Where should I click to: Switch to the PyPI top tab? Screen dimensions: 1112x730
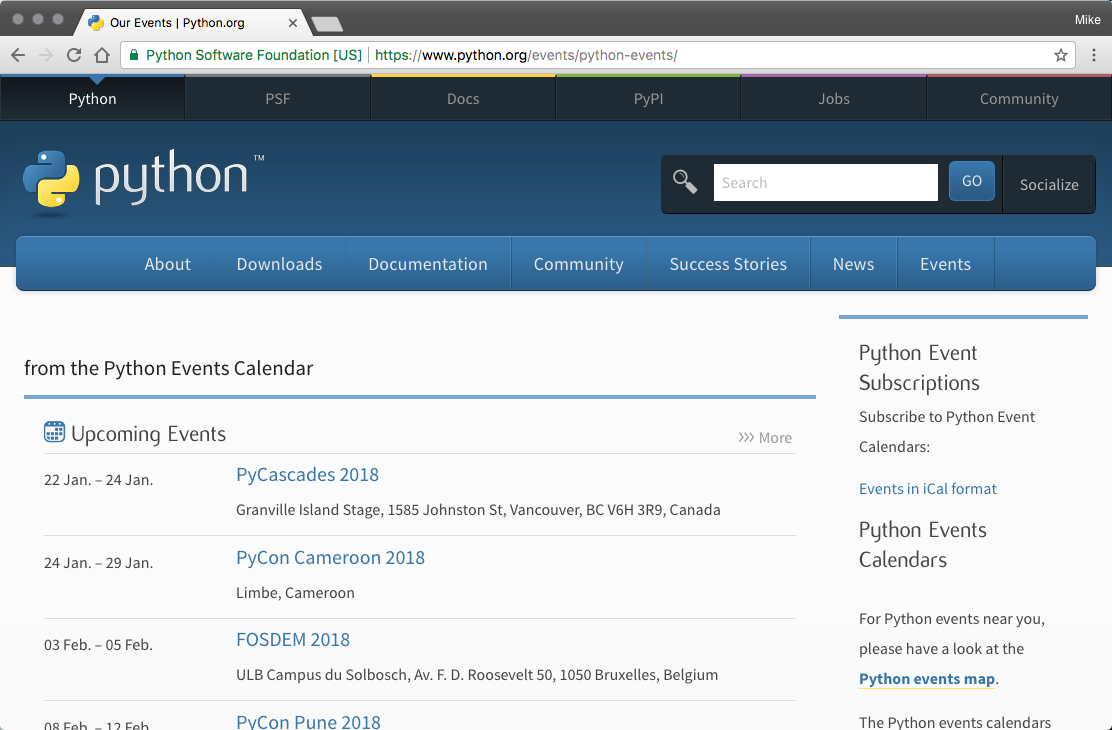click(x=648, y=99)
